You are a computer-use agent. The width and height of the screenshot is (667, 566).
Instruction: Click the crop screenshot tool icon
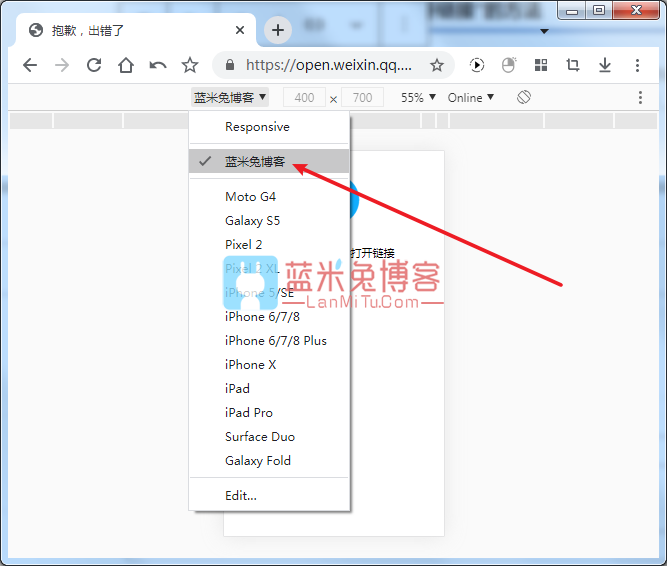(x=573, y=65)
